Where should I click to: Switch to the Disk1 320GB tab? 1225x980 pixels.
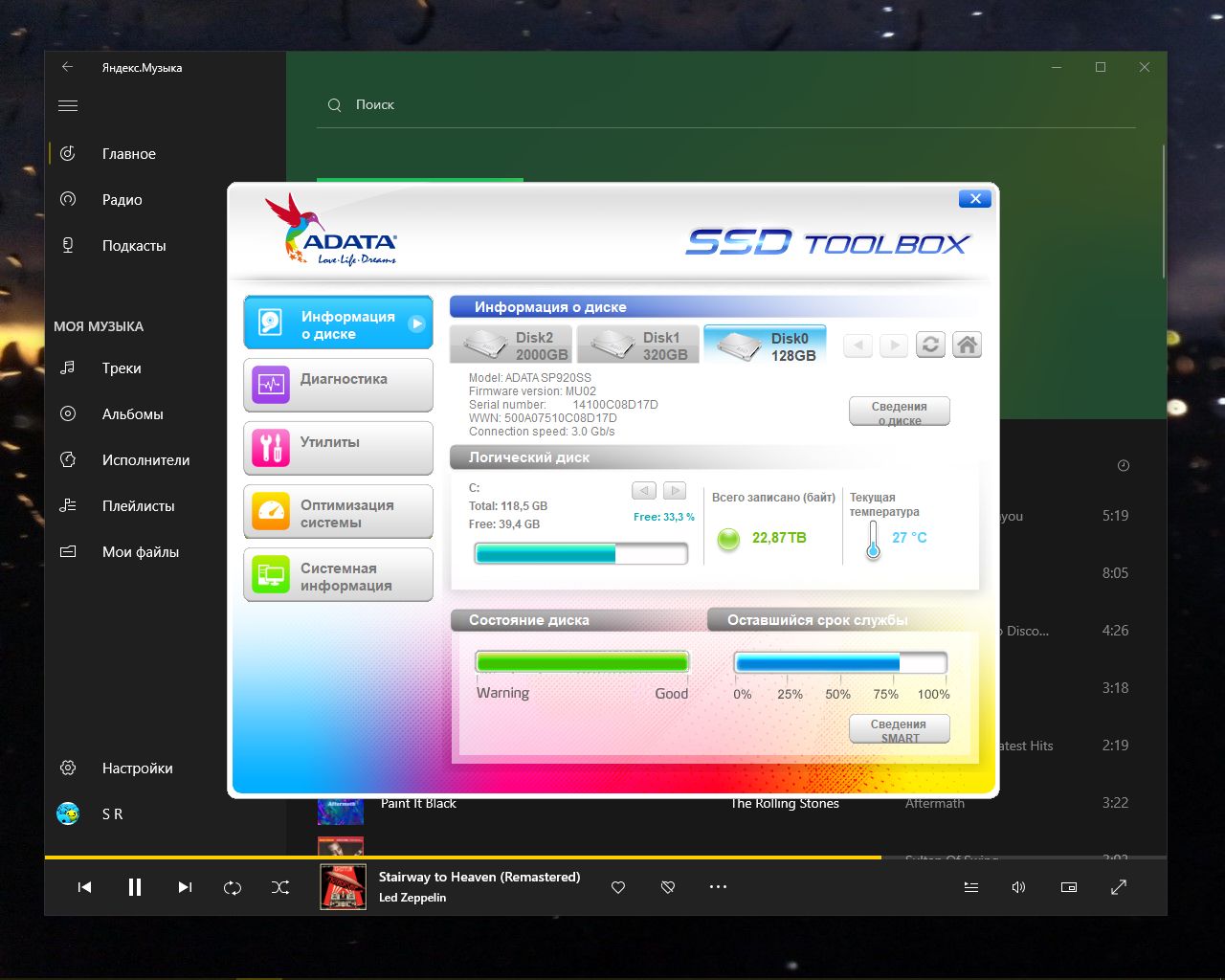pyautogui.click(x=638, y=345)
